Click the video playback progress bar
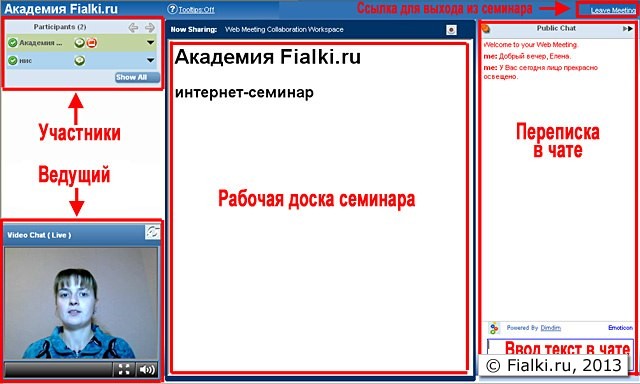 click(x=59, y=369)
